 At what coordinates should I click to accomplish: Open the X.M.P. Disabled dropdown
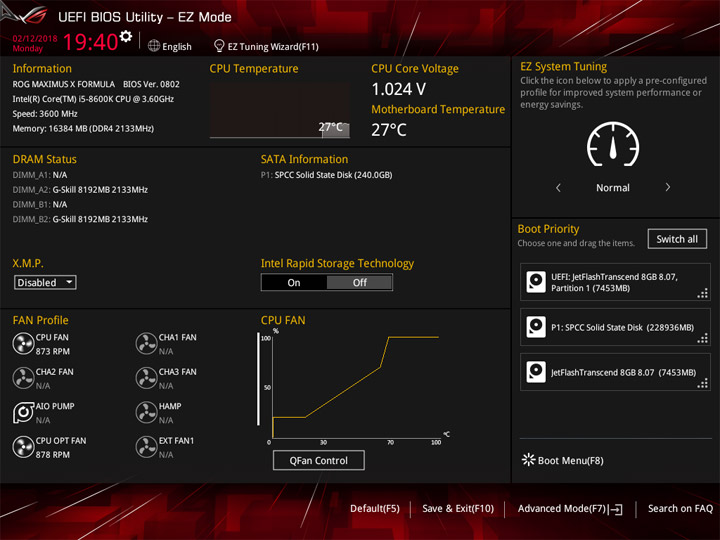coord(45,282)
